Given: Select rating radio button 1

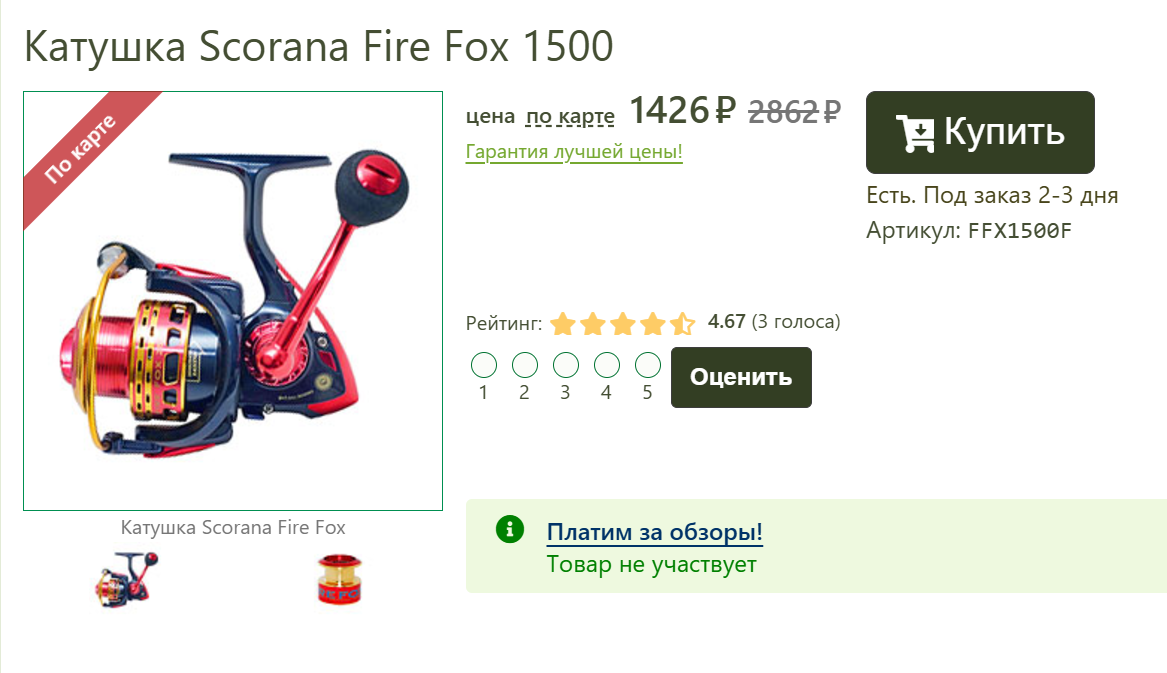Looking at the screenshot, I should coord(484,365).
